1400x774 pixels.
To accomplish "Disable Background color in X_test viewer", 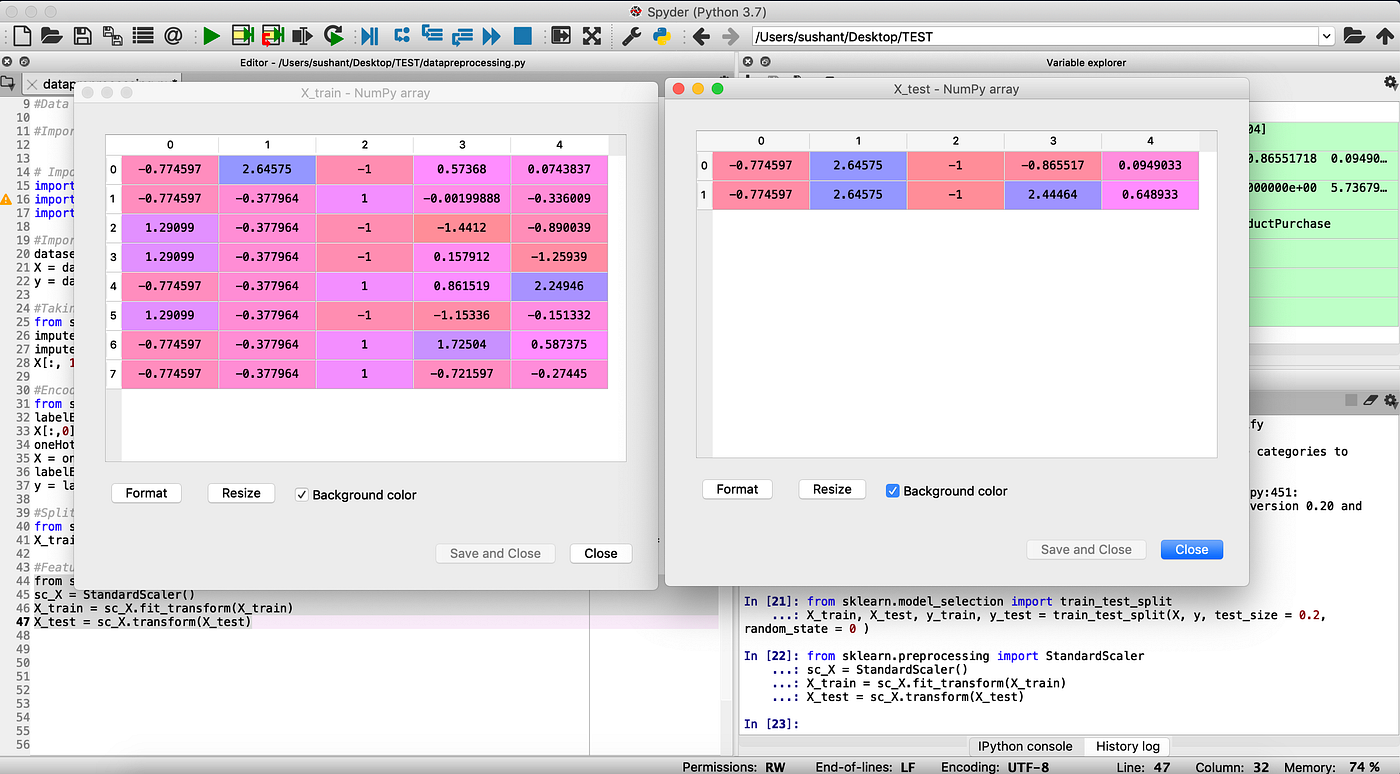I will point(892,489).
